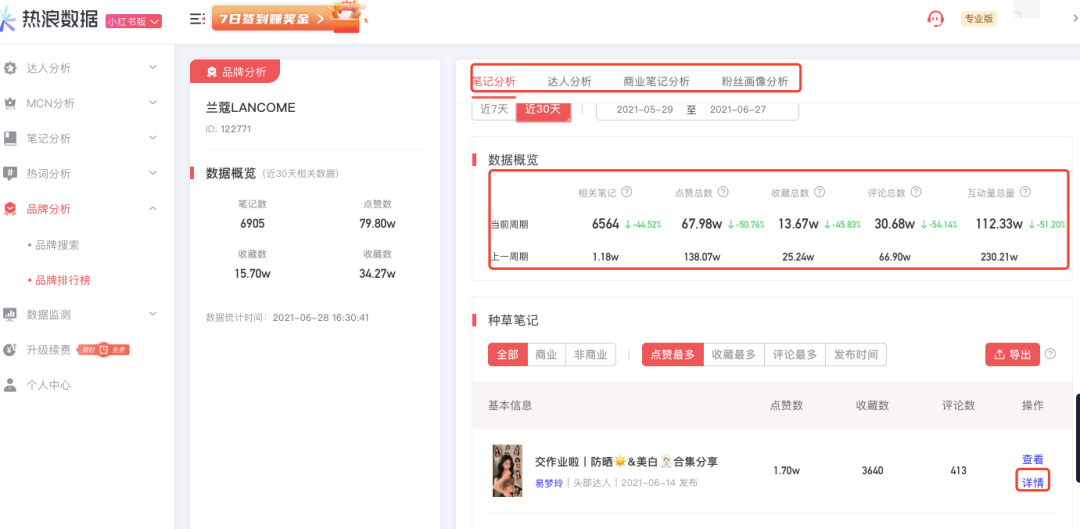1080x529 pixels.
Task: Click end date 2021-06-27 field
Action: (738, 110)
